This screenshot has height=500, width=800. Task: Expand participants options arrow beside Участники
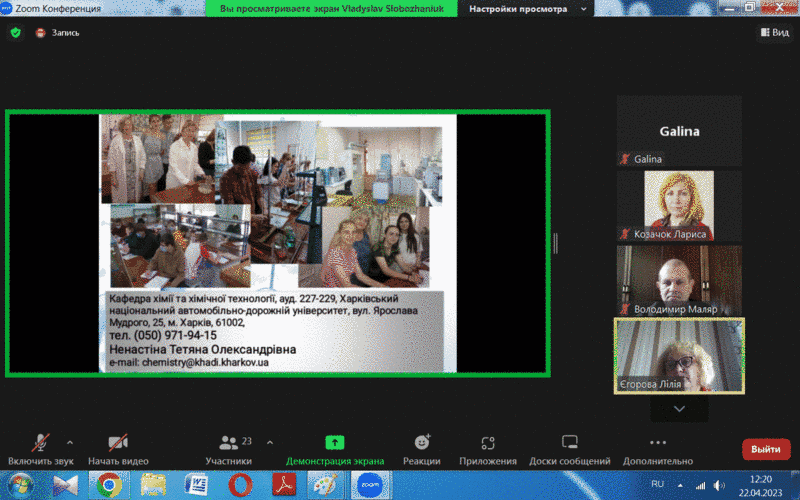[270, 441]
